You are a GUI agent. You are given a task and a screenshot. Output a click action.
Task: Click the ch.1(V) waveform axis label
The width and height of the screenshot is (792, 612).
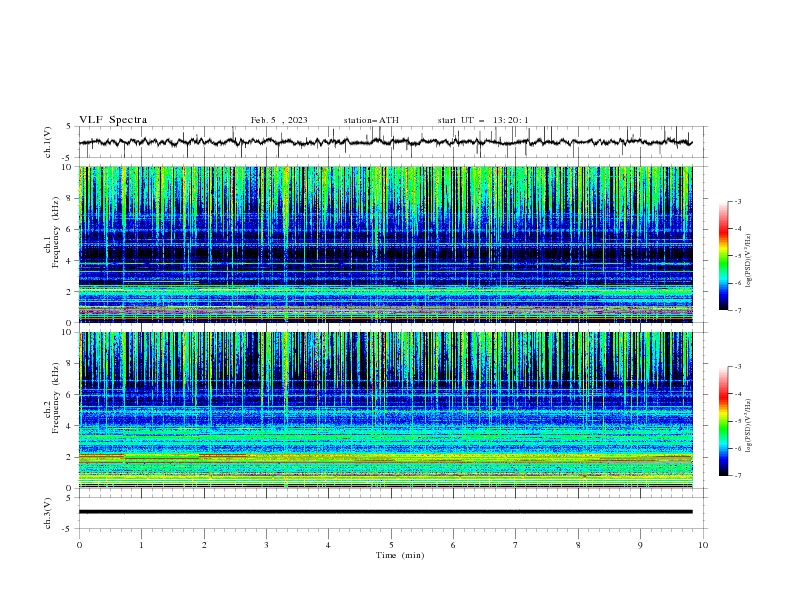coord(48,142)
